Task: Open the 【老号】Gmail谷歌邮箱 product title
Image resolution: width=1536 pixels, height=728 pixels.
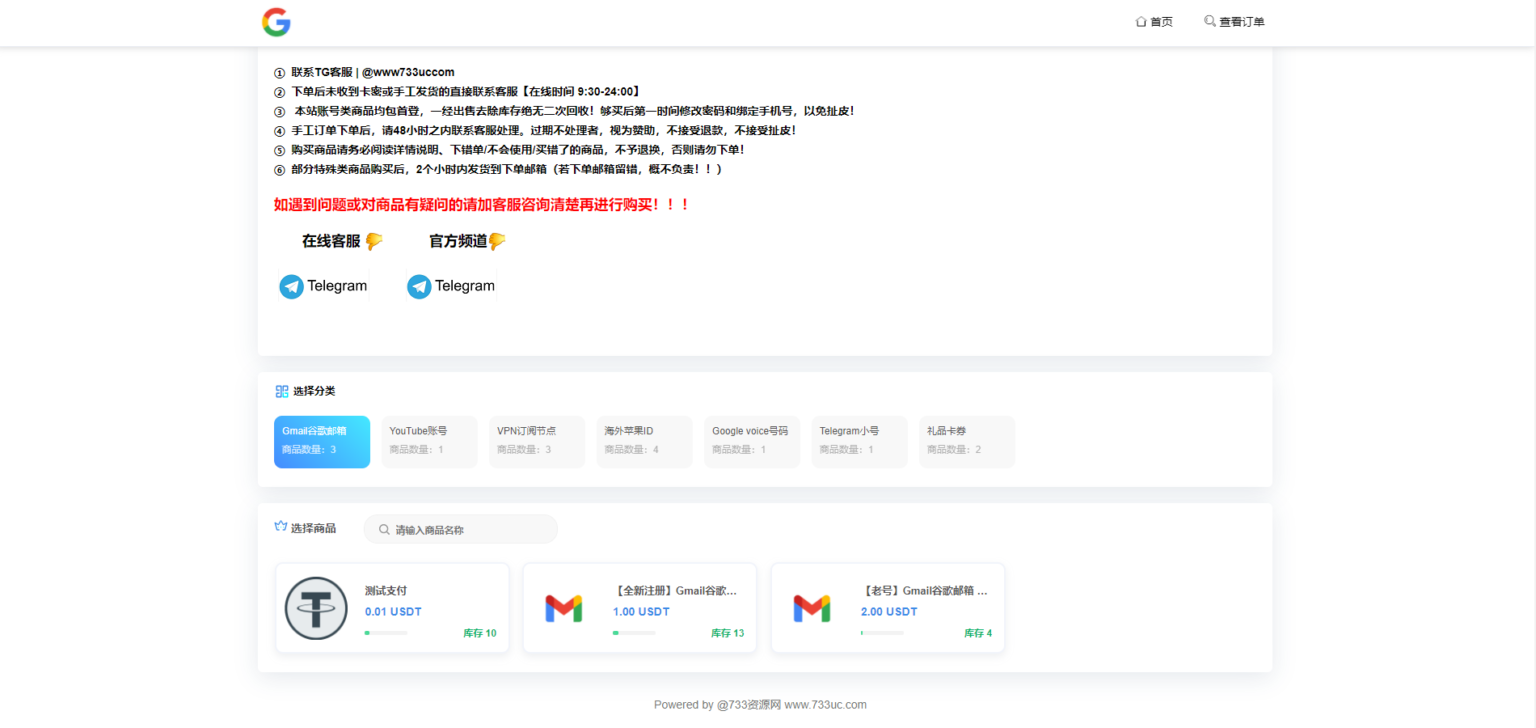Action: tap(925, 591)
